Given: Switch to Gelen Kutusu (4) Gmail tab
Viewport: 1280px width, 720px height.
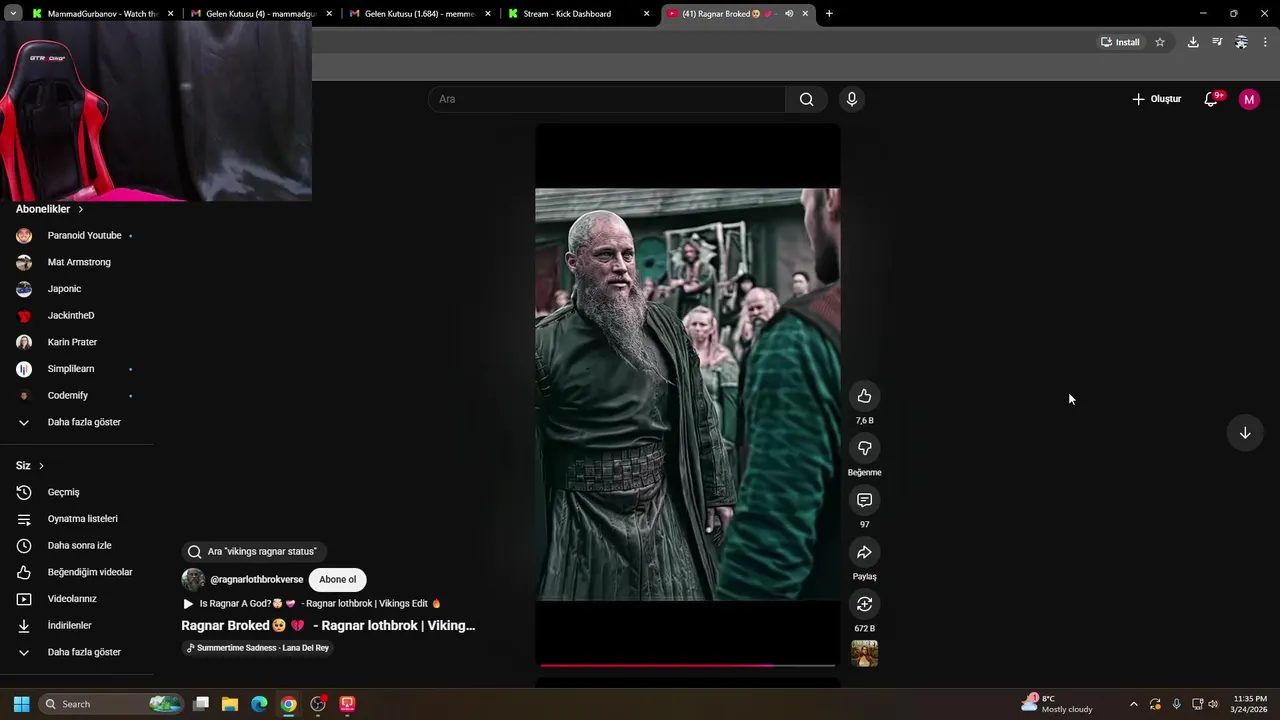Looking at the screenshot, I should pyautogui.click(x=261, y=14).
